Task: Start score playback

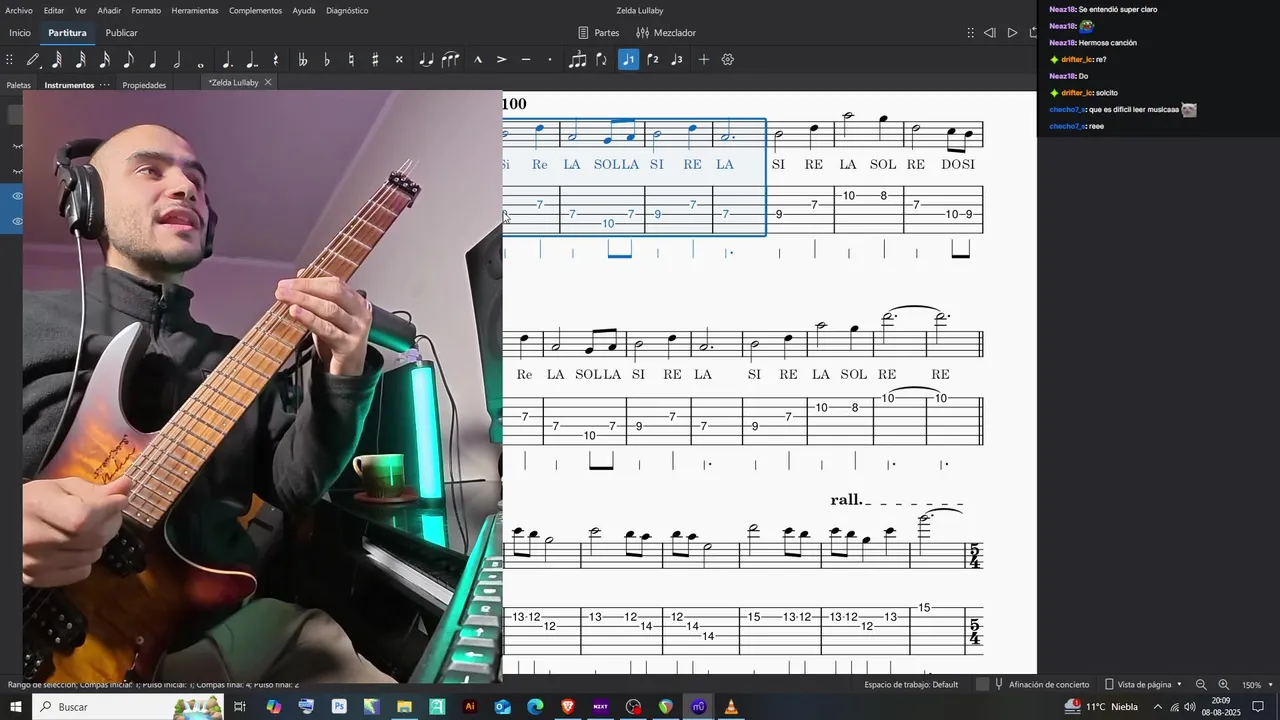Action: pos(1012,33)
